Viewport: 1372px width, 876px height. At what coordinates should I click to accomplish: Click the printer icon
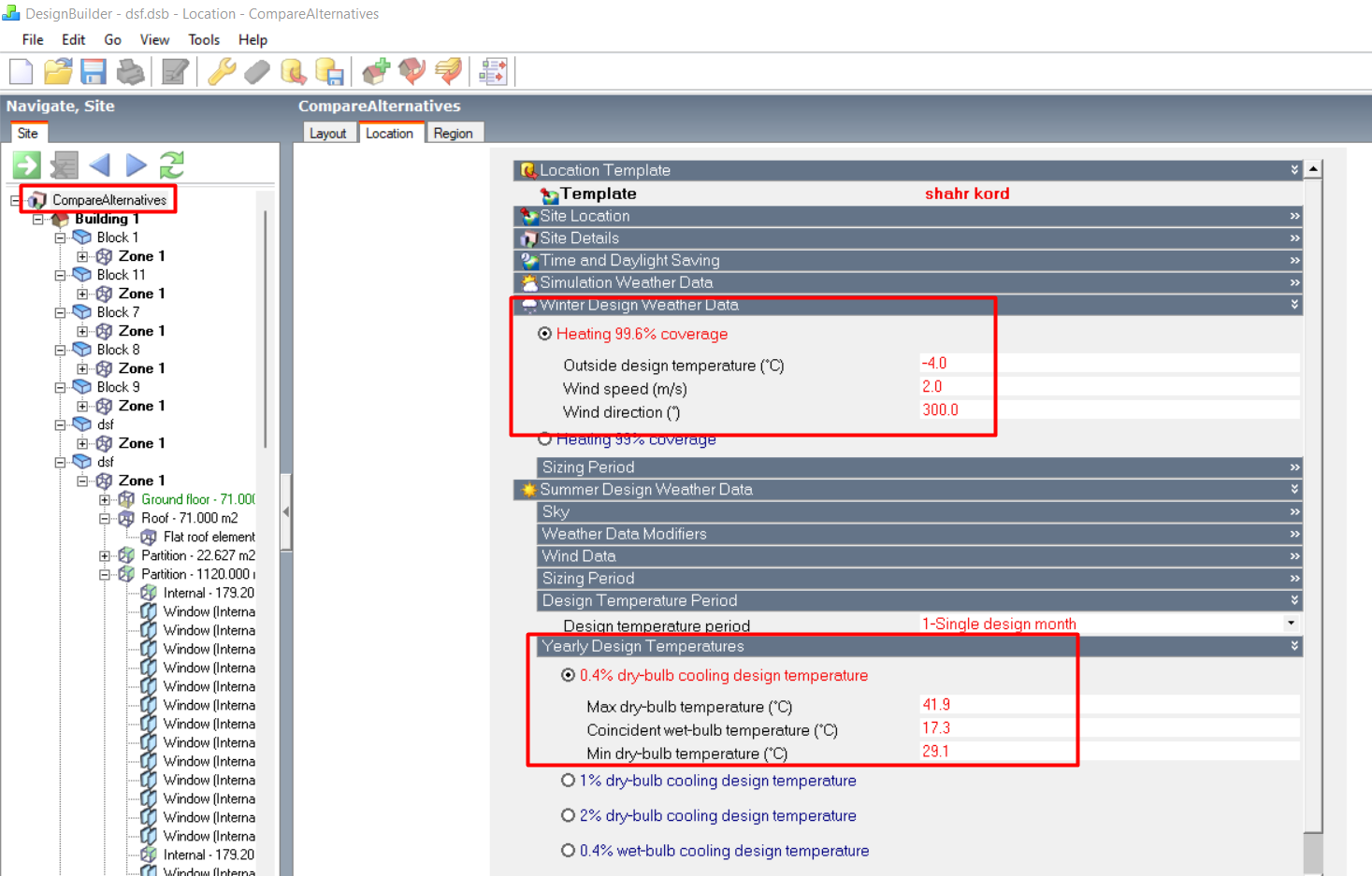point(130,72)
